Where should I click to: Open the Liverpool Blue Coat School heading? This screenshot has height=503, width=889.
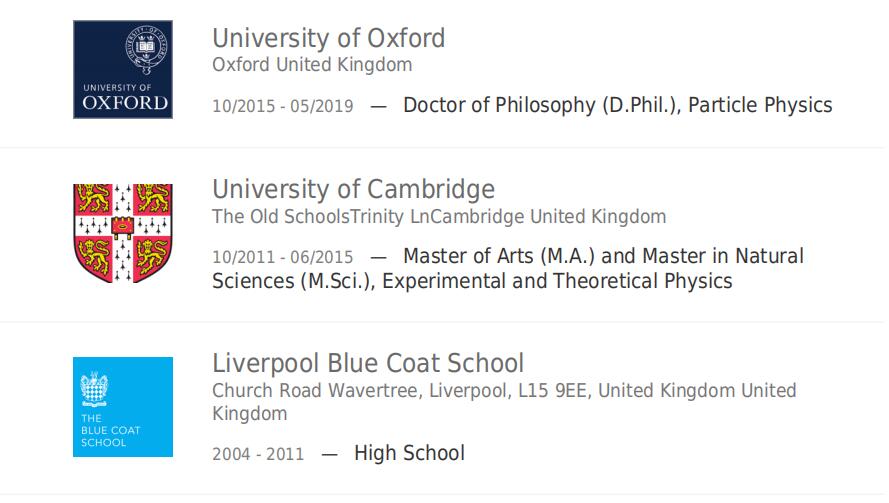click(x=368, y=362)
